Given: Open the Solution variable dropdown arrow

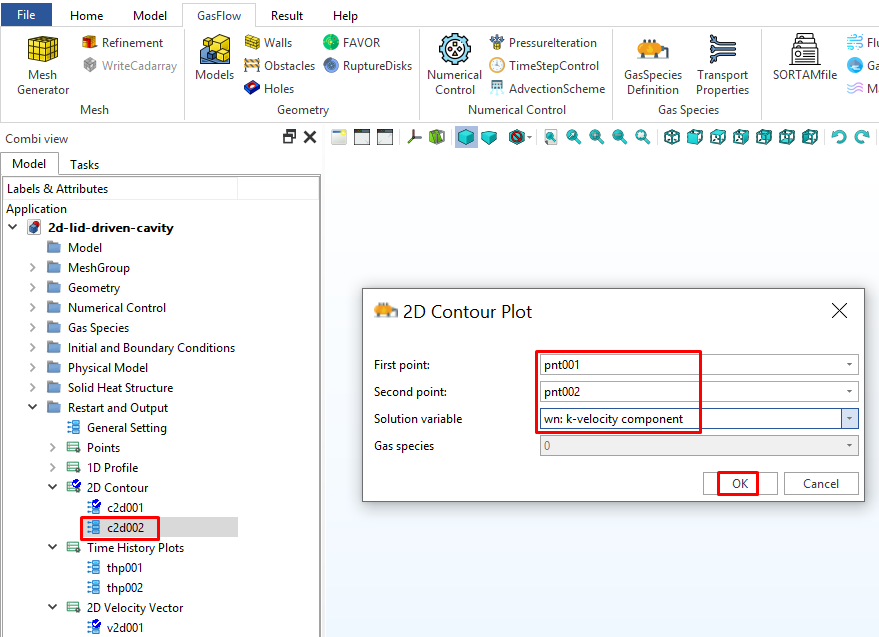Looking at the screenshot, I should coord(849,419).
